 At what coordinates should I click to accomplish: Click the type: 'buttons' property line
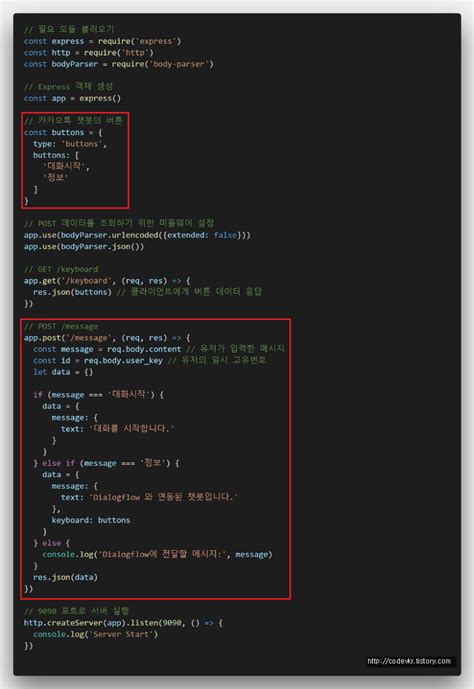tap(70, 144)
